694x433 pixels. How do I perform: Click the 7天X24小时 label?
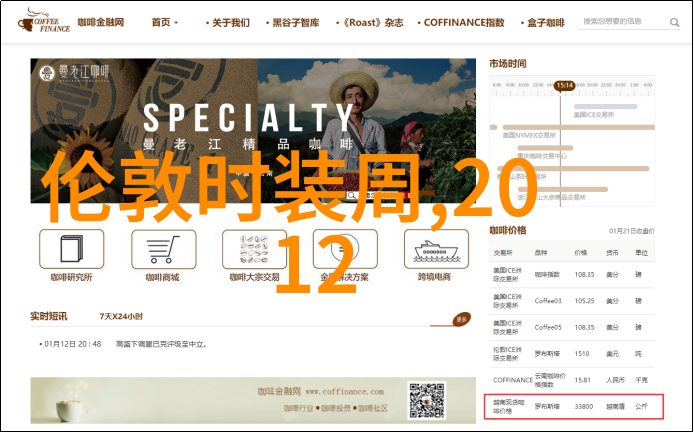[x=121, y=317]
